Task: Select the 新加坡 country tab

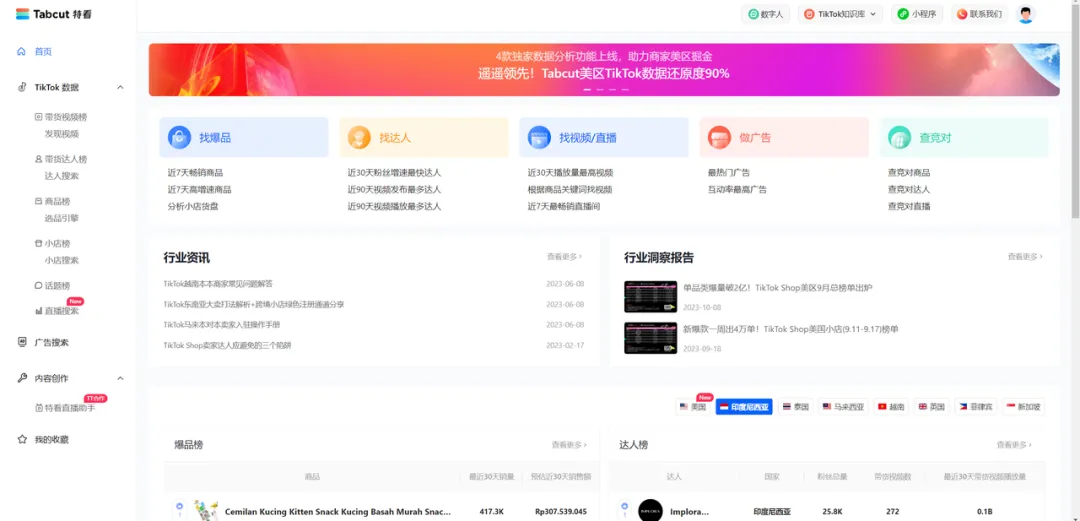Action: click(x=1024, y=407)
